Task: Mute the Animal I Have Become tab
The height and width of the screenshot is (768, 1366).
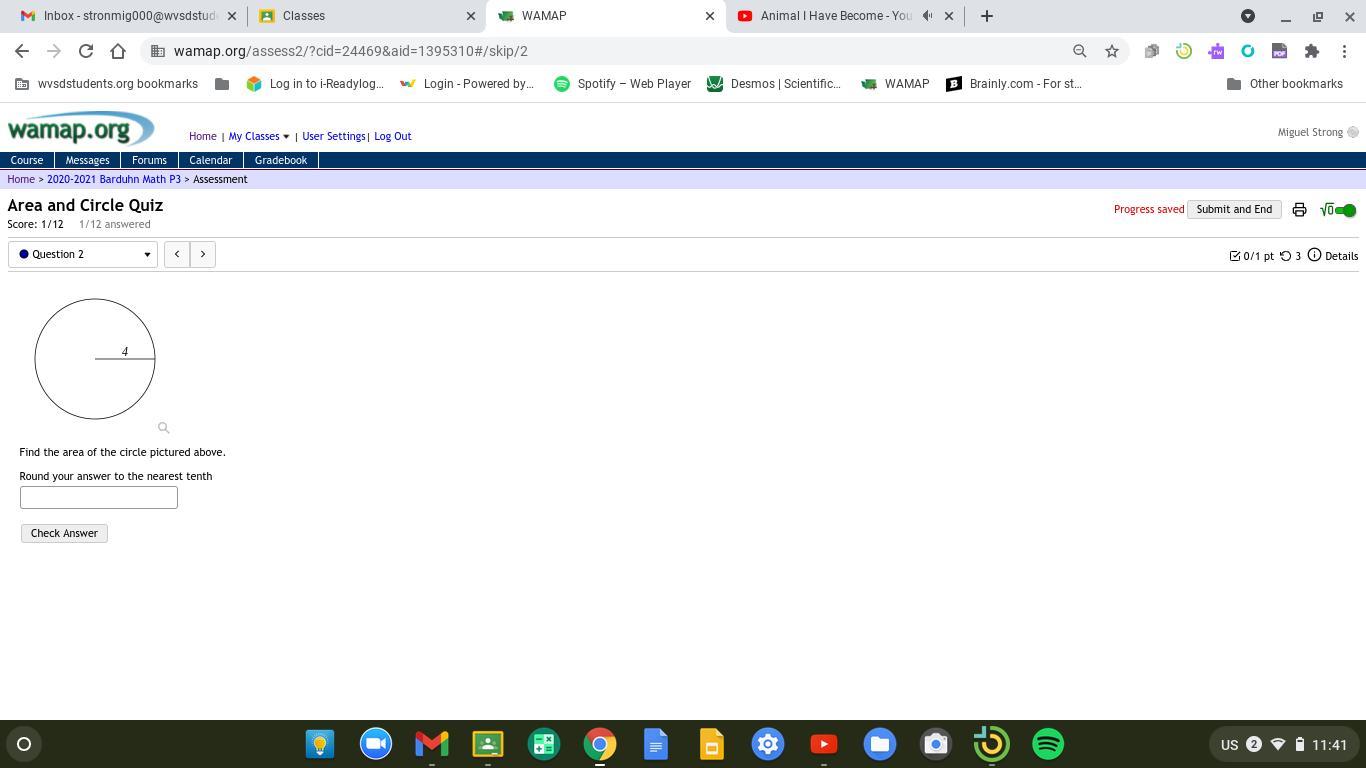Action: pos(927,16)
